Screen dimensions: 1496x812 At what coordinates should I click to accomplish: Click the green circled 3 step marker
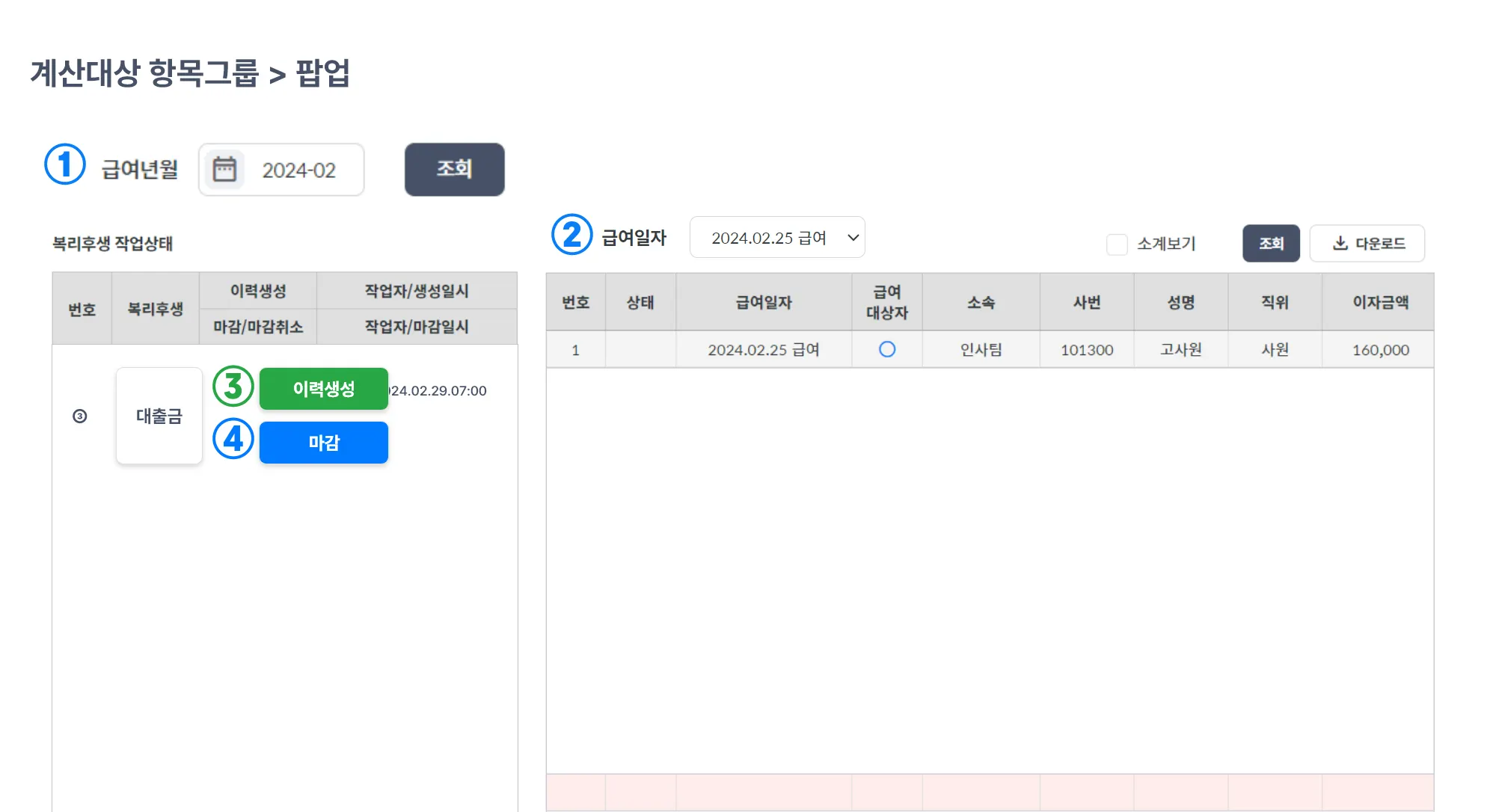tap(233, 387)
